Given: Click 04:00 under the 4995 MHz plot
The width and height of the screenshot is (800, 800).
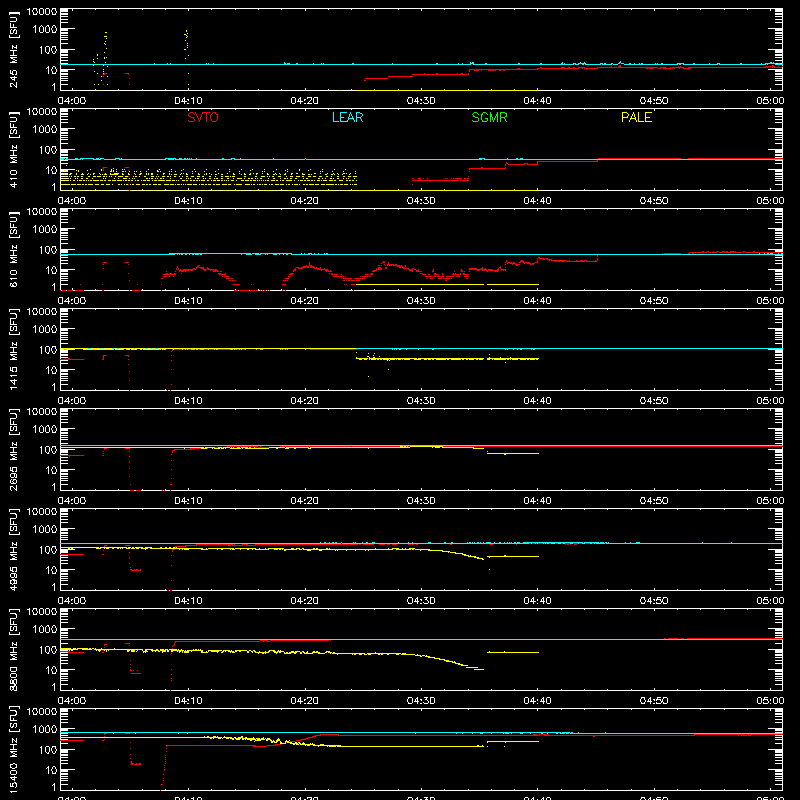Looking at the screenshot, I should click(71, 601).
